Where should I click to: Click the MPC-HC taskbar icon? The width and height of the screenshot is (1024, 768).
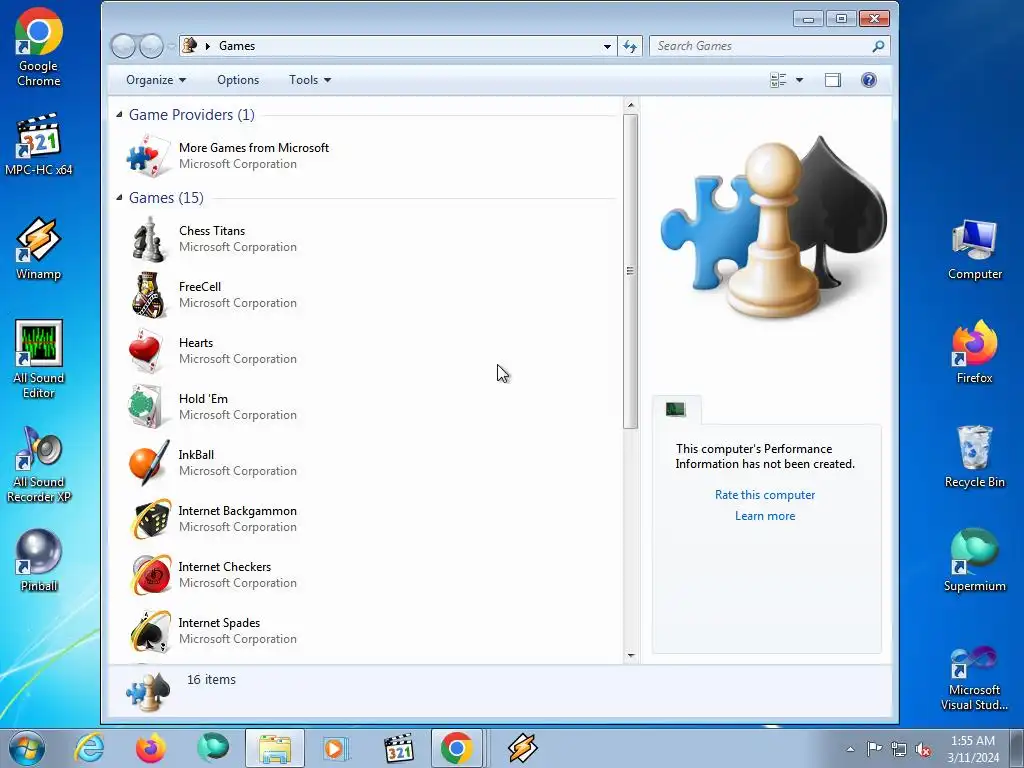pyautogui.click(x=398, y=748)
